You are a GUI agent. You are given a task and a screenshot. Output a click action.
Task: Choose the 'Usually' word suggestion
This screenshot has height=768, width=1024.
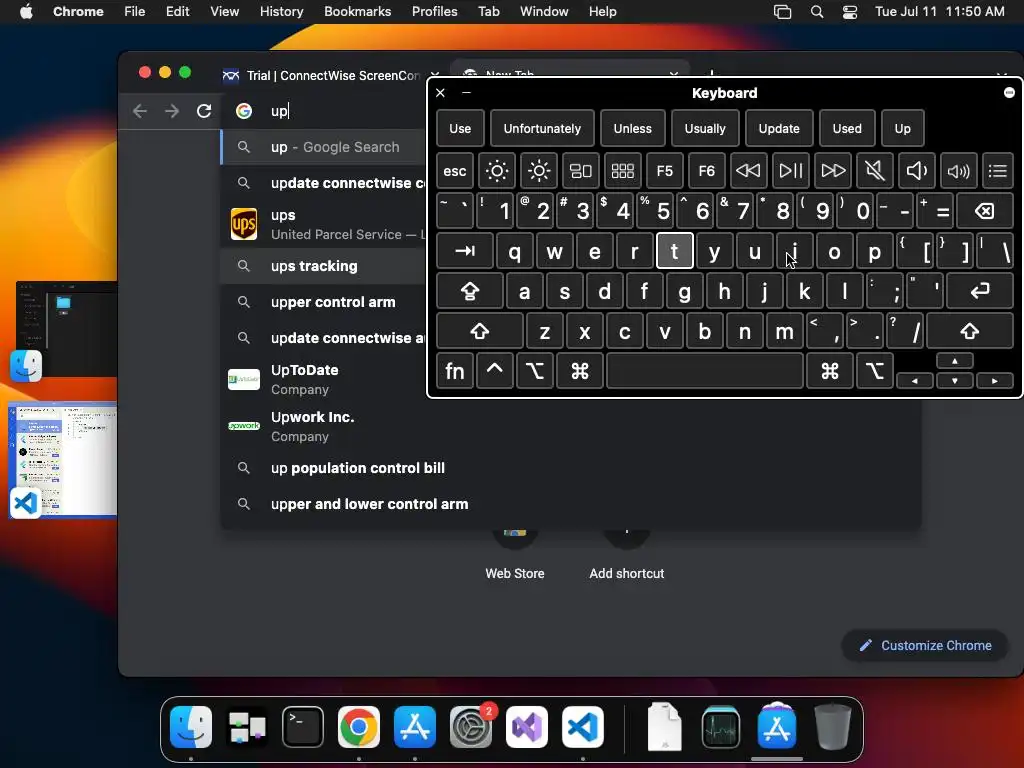[x=705, y=129]
